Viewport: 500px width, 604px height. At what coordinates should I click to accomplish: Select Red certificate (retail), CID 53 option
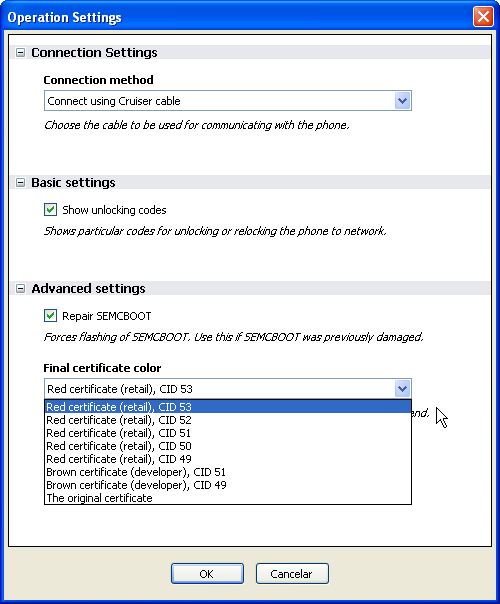(228, 407)
